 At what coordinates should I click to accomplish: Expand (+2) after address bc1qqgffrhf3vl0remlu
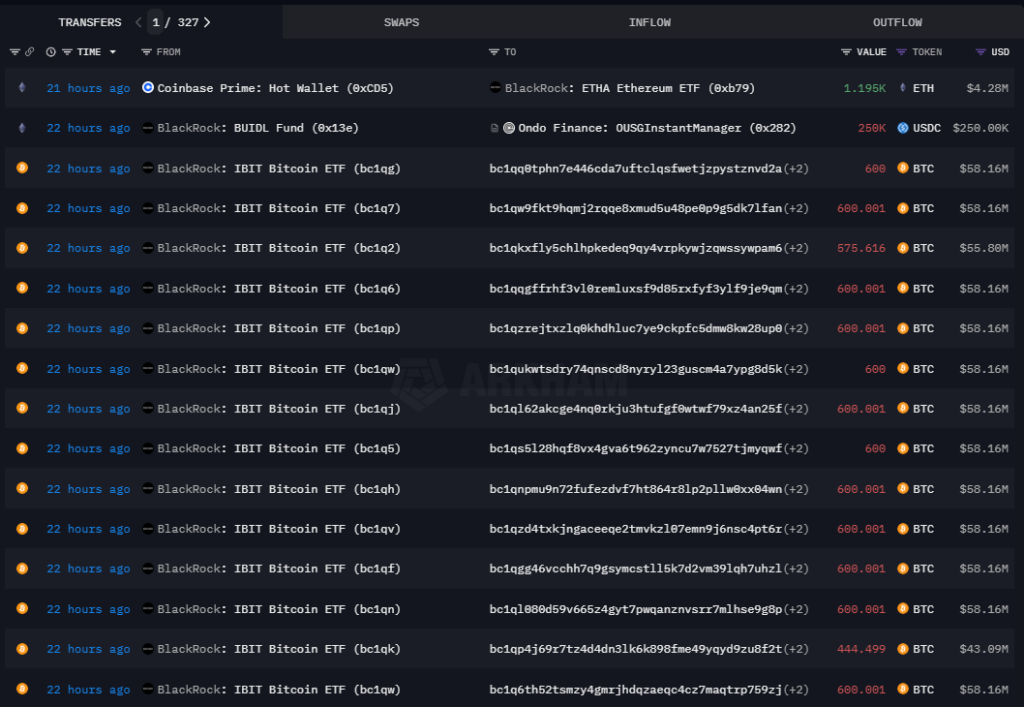pos(796,289)
